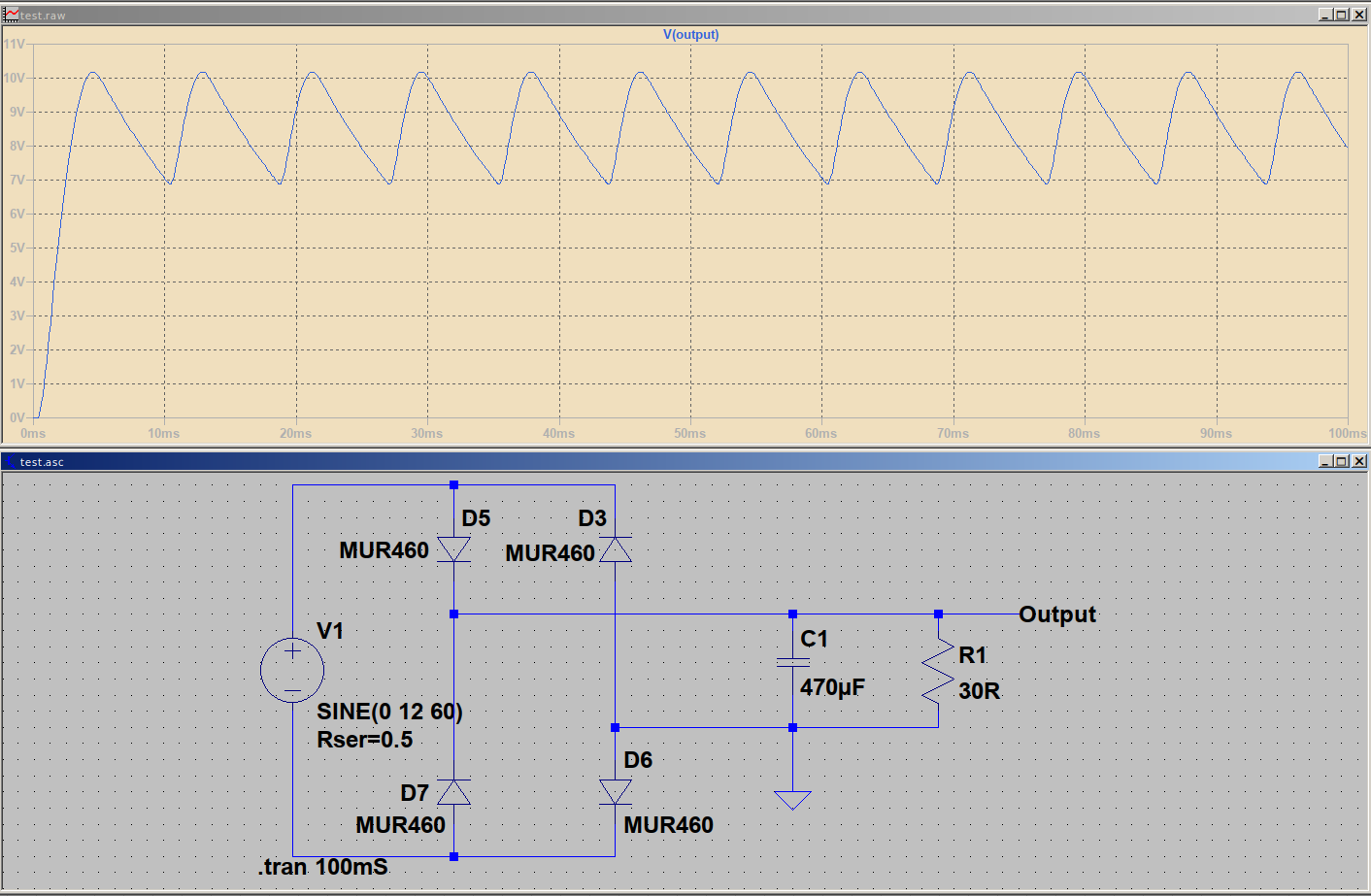1371x896 pixels.
Task: Select resistor R1 symbol
Action: coord(938,670)
